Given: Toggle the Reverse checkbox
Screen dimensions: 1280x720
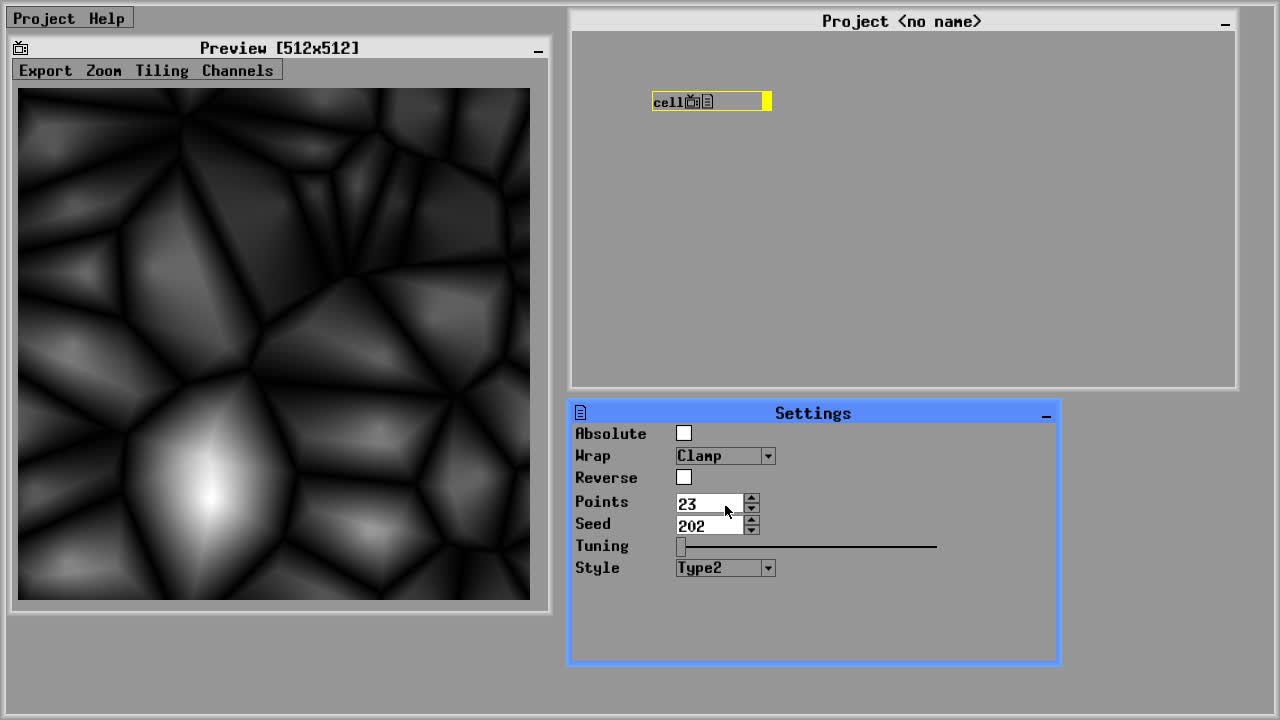Looking at the screenshot, I should [x=684, y=477].
